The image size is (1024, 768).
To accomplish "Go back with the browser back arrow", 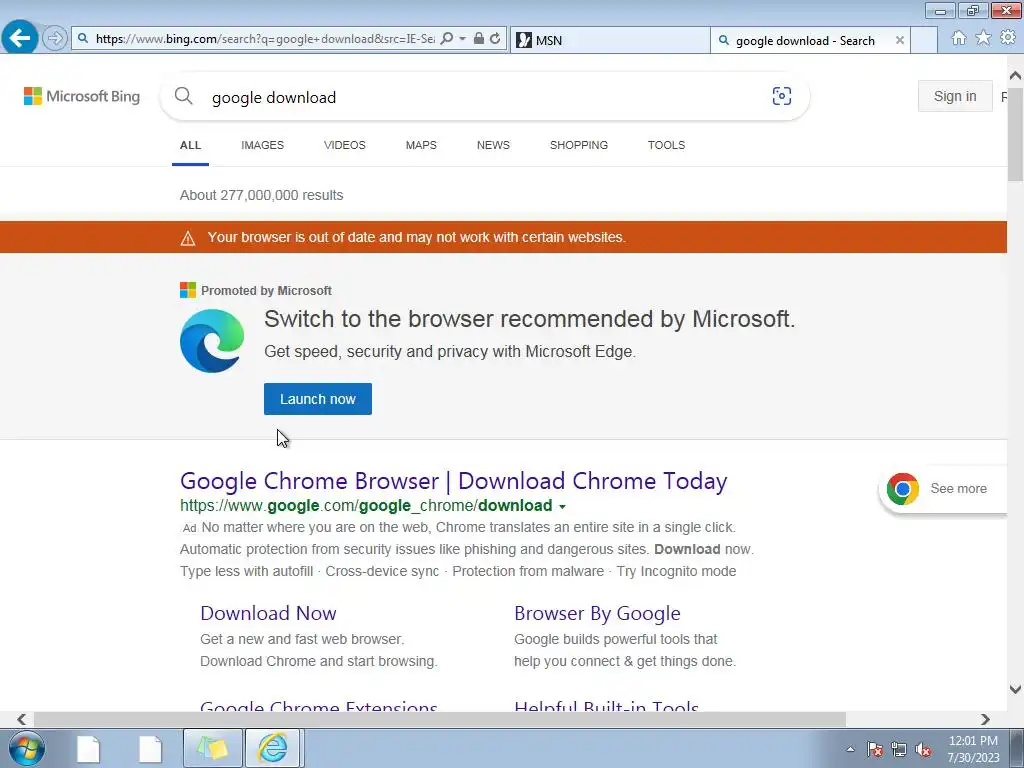I will pyautogui.click(x=20, y=38).
